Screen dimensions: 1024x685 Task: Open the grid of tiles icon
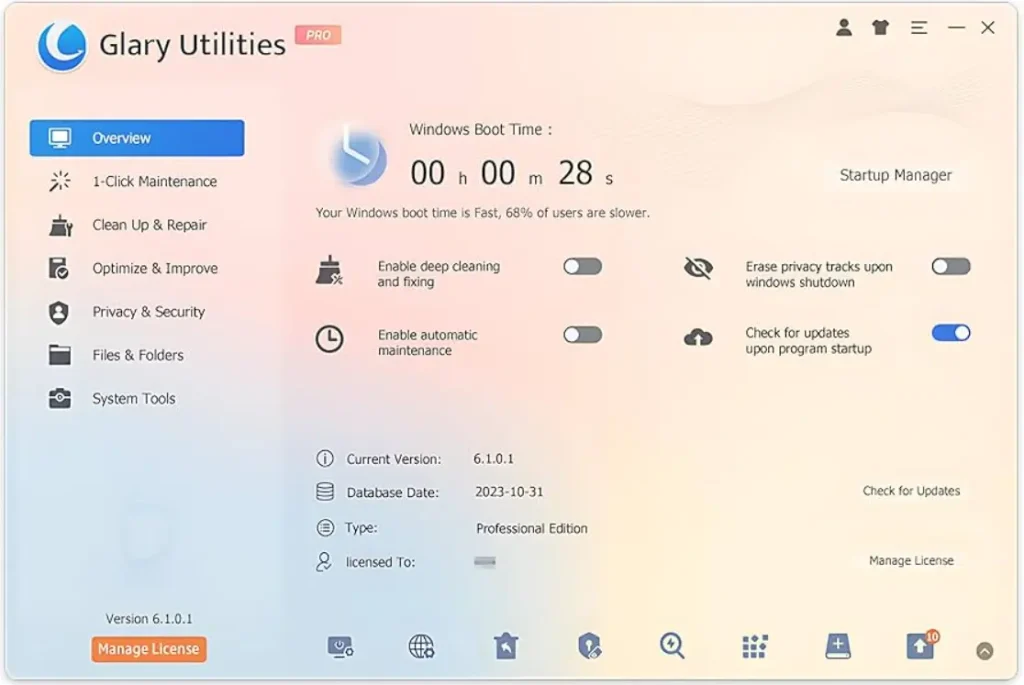tap(755, 646)
